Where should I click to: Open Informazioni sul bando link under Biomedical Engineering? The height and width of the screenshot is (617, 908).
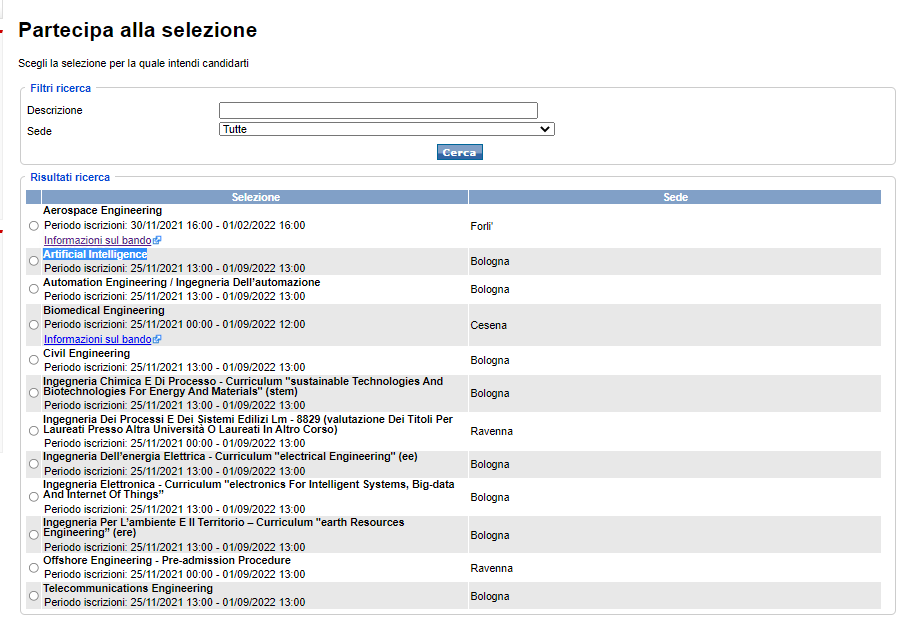coord(97,339)
